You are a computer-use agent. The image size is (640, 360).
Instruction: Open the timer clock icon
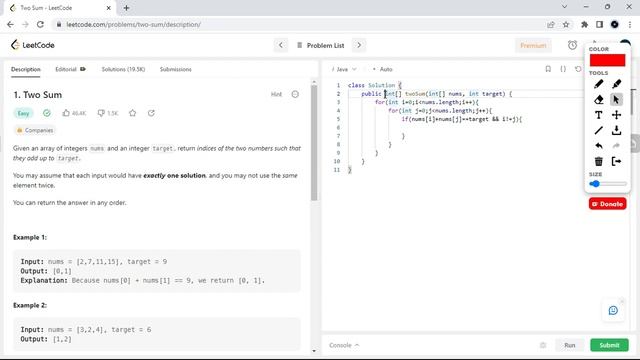point(572,45)
